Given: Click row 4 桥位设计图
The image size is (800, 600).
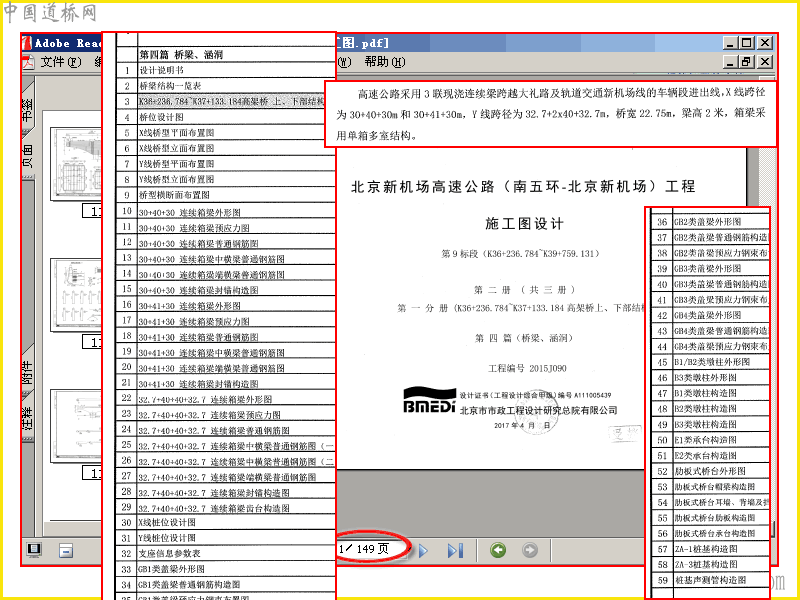Looking at the screenshot, I should pyautogui.click(x=226, y=117).
